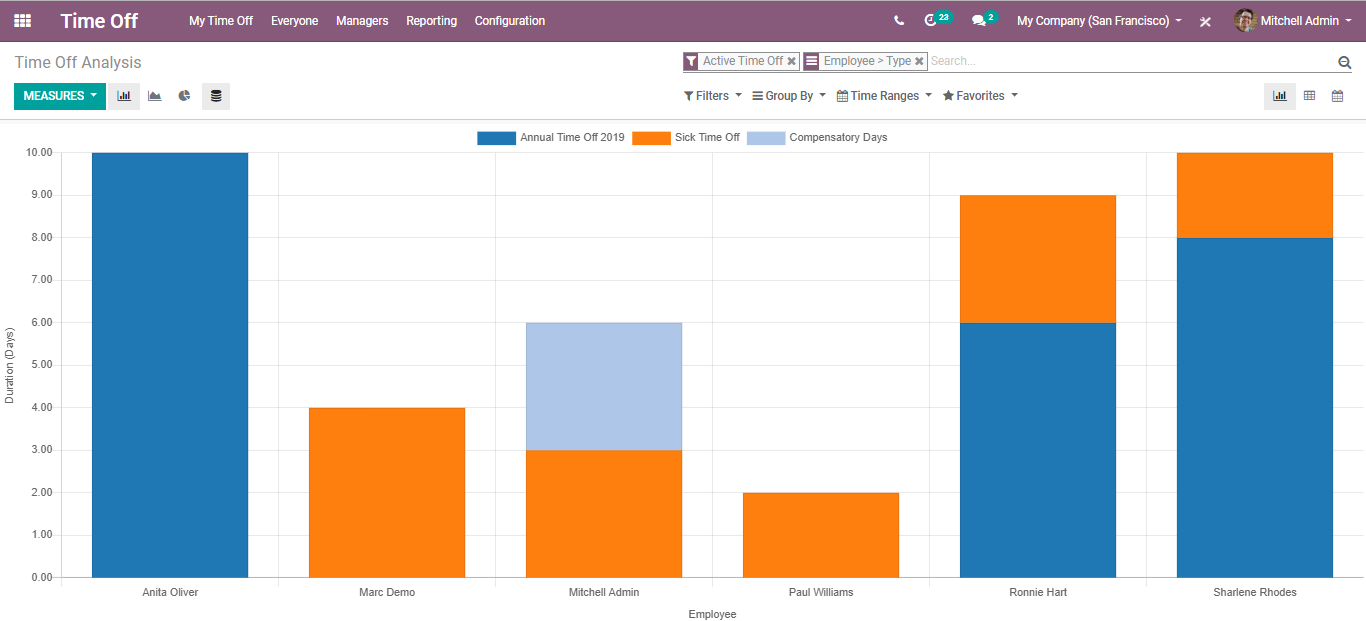Open the apps grid menu
Viewport: 1366px width, 621px height.
22,21
